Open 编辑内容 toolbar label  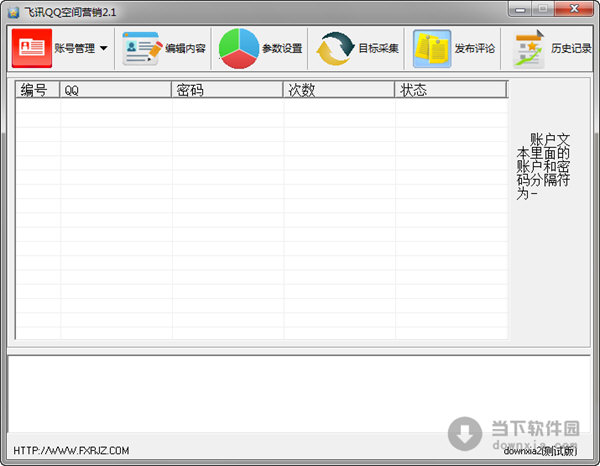click(x=186, y=48)
